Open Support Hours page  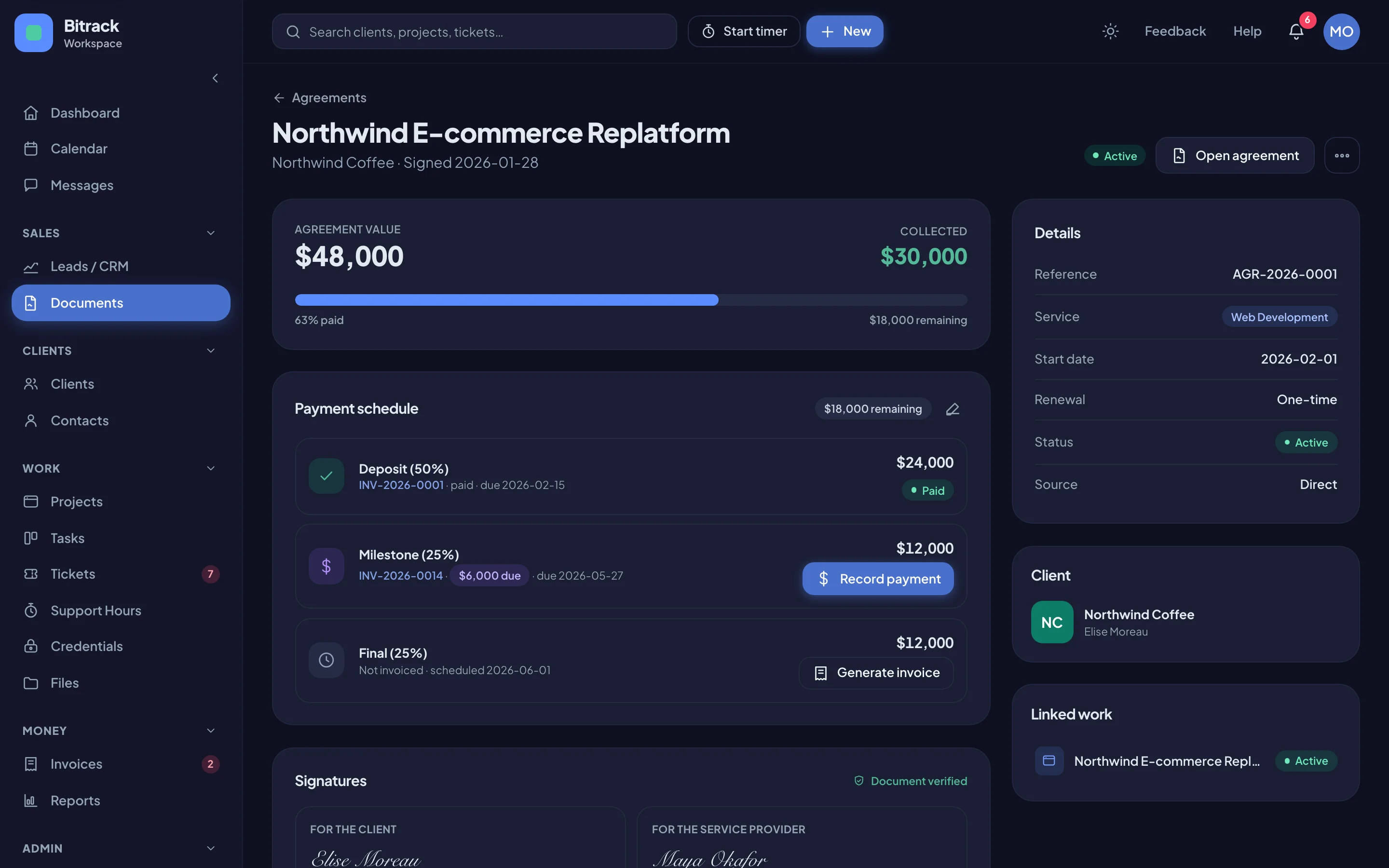coord(121,611)
